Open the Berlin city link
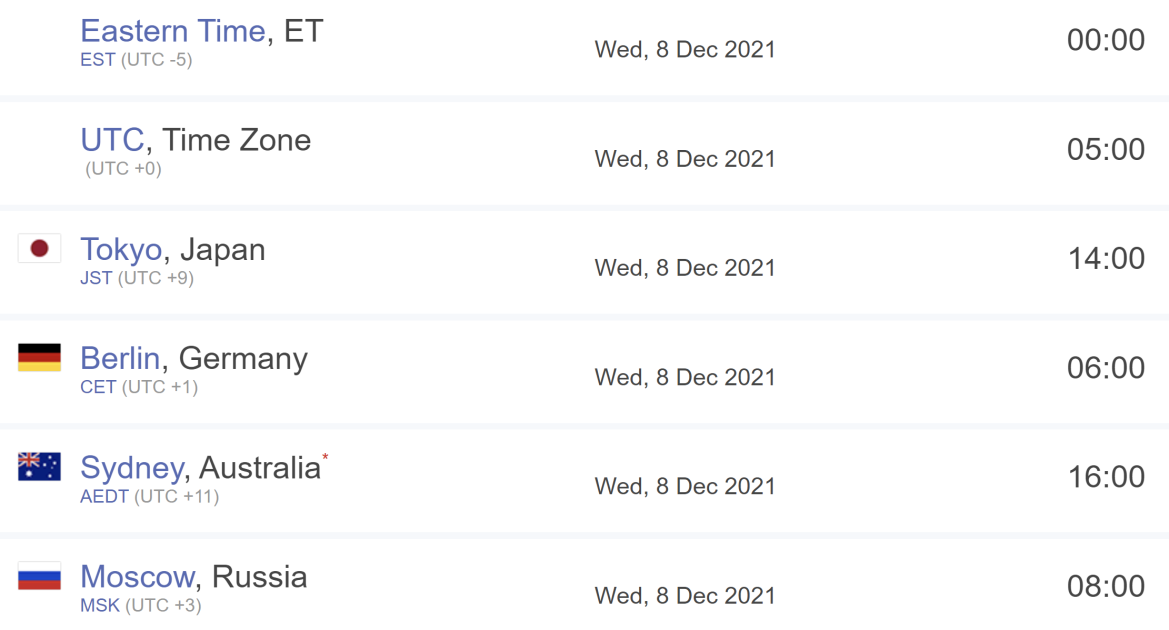1169x630 pixels. [x=120, y=358]
